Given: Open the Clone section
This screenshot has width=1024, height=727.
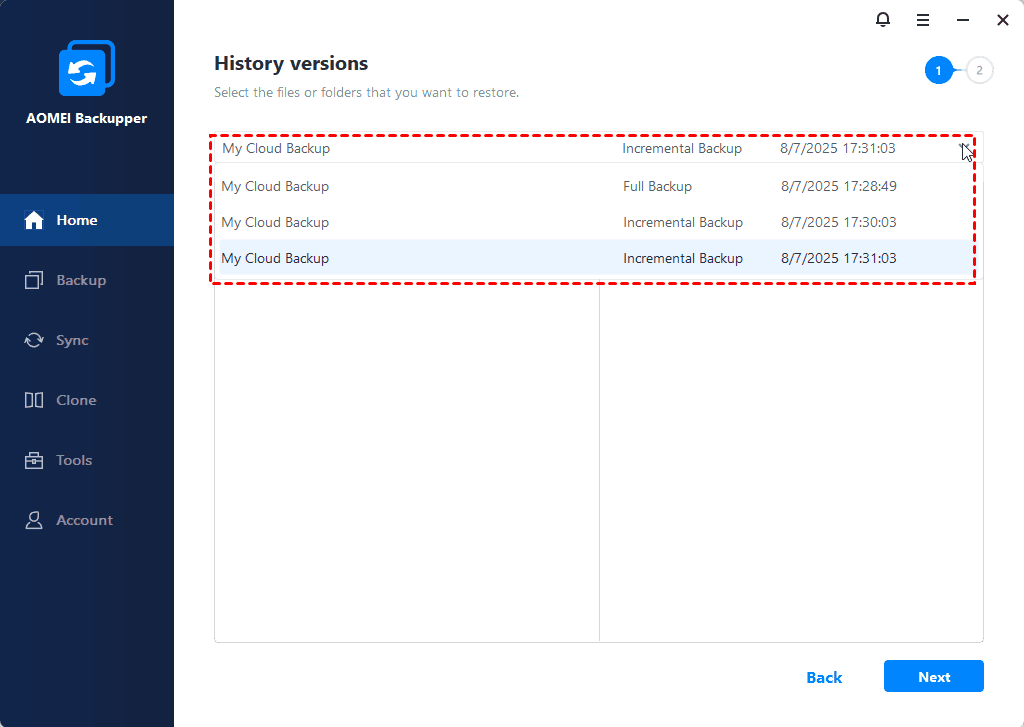Looking at the screenshot, I should click(x=87, y=400).
